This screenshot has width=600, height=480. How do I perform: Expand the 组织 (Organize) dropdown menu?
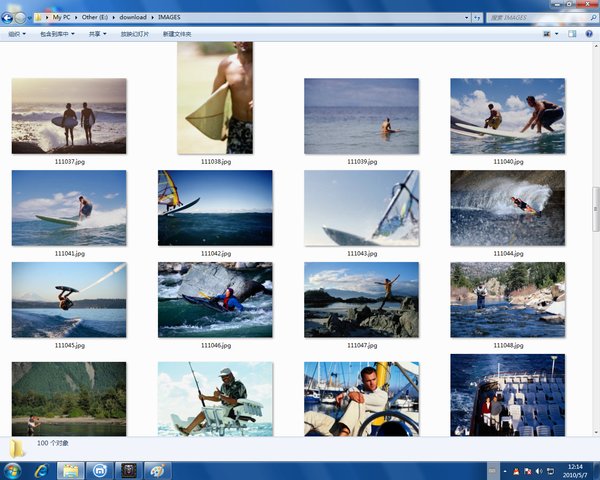16,33
